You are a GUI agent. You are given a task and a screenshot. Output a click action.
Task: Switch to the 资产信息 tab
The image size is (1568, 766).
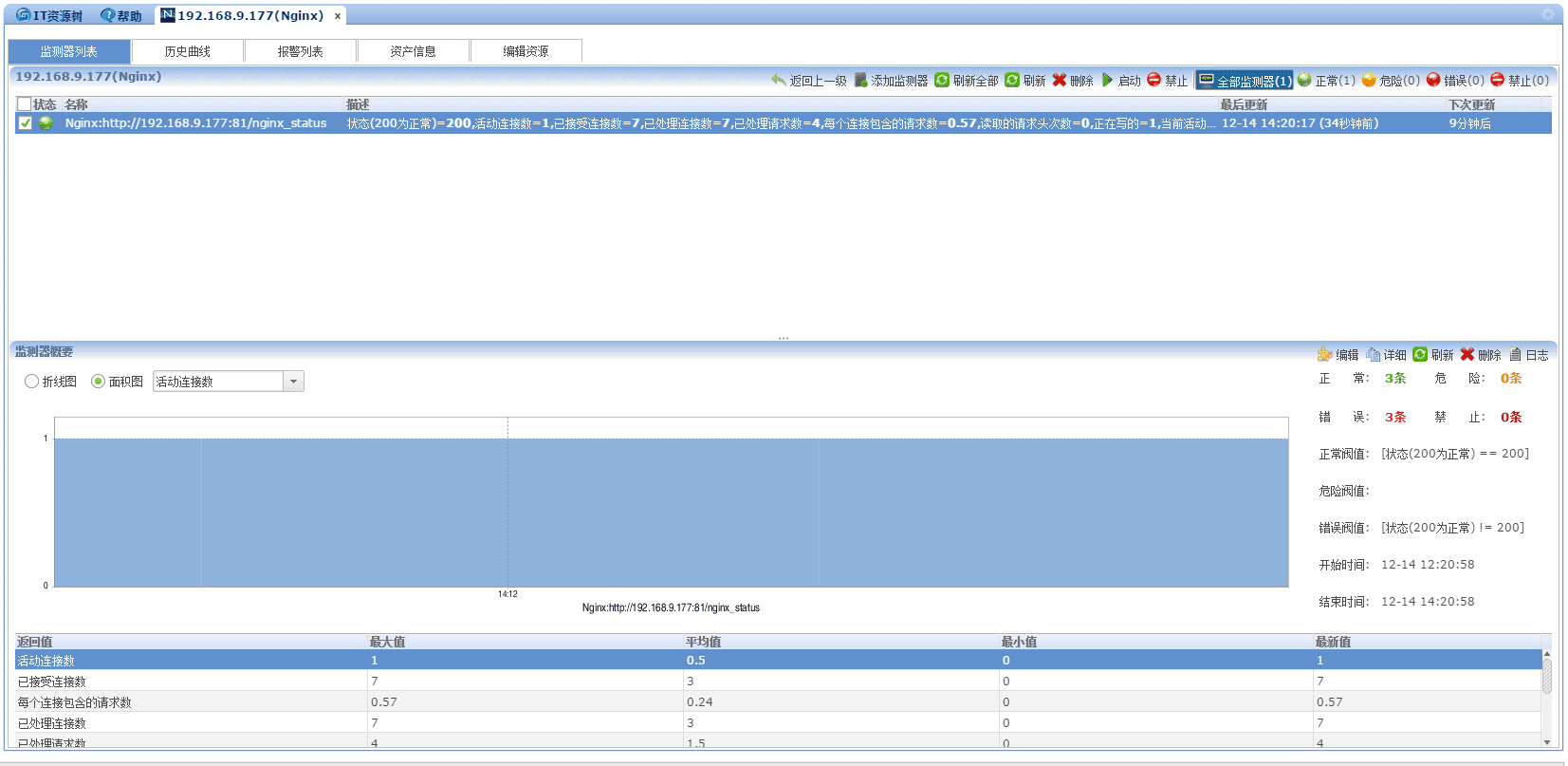coord(414,51)
